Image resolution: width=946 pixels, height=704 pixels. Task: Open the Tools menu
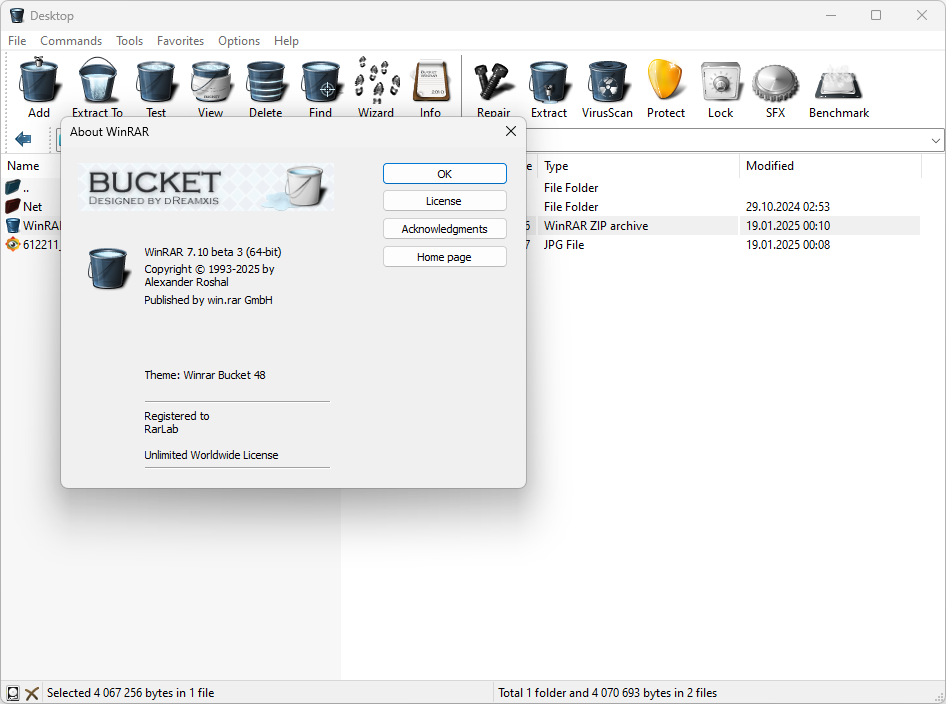pyautogui.click(x=130, y=40)
